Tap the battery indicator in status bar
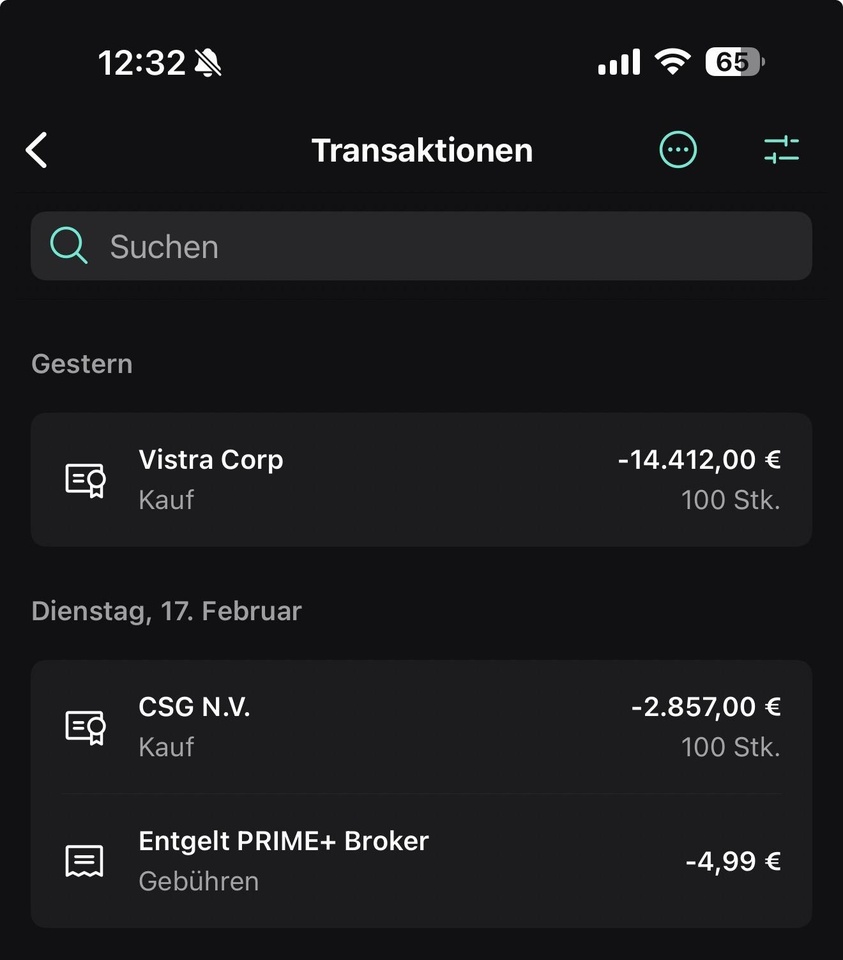843x960 pixels. 734,63
